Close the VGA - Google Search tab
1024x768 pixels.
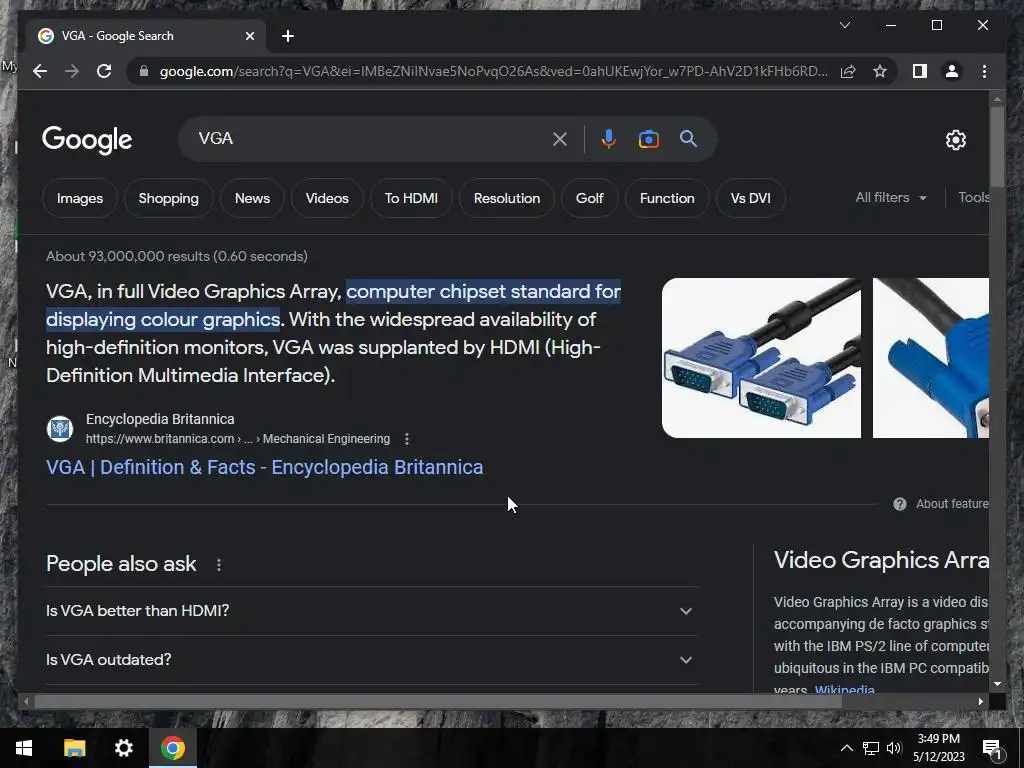point(249,36)
